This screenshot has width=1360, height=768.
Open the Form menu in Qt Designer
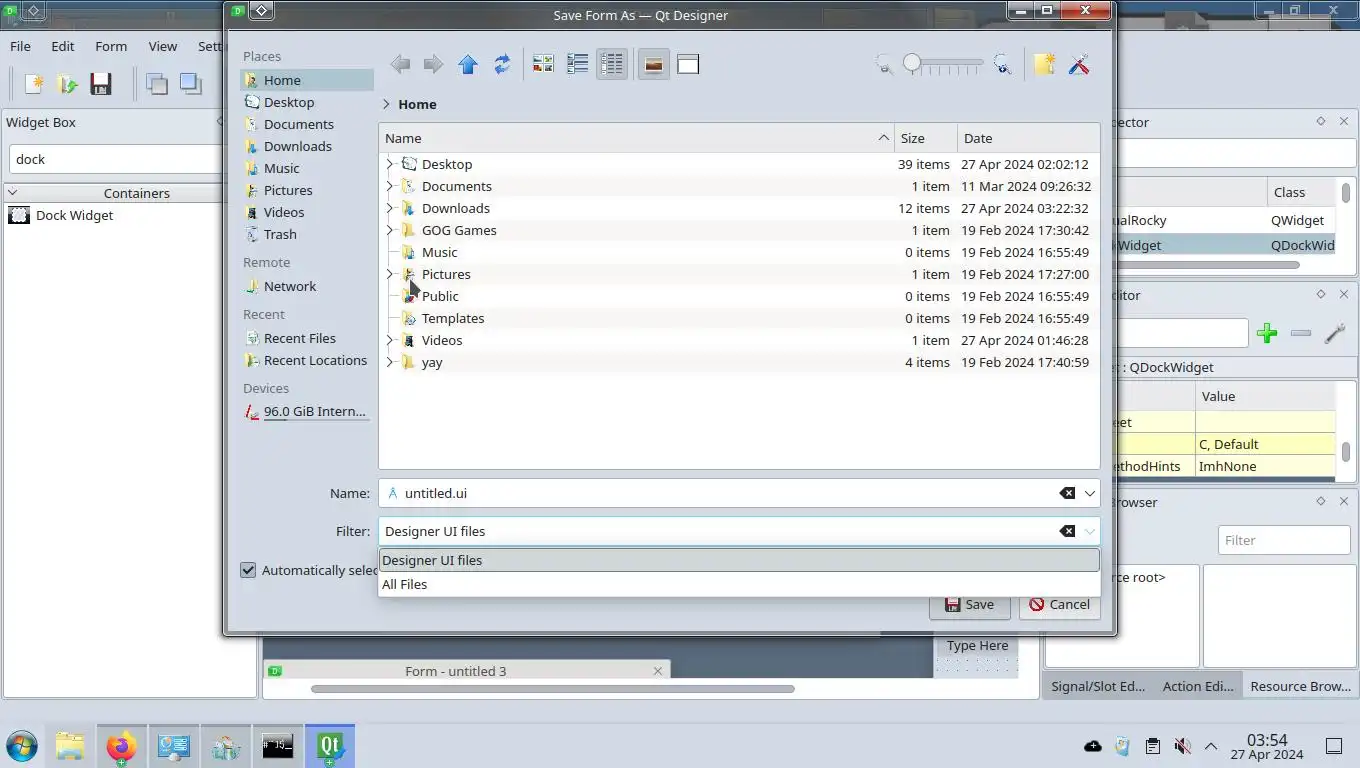pos(111,46)
